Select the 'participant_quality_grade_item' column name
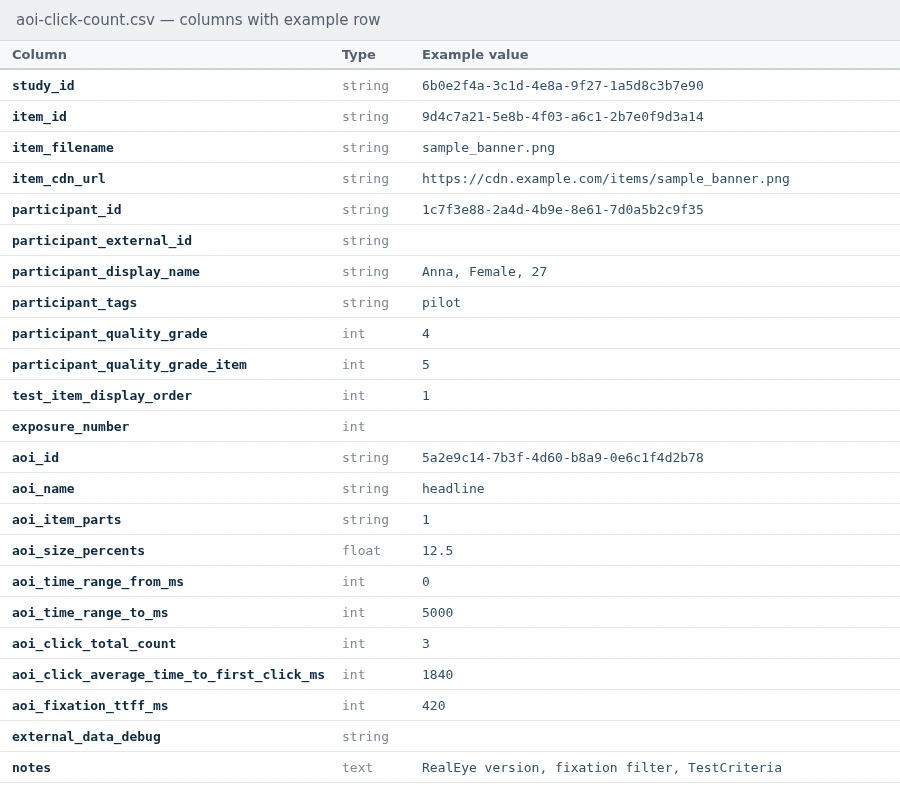The height and width of the screenshot is (800, 900). tap(129, 364)
